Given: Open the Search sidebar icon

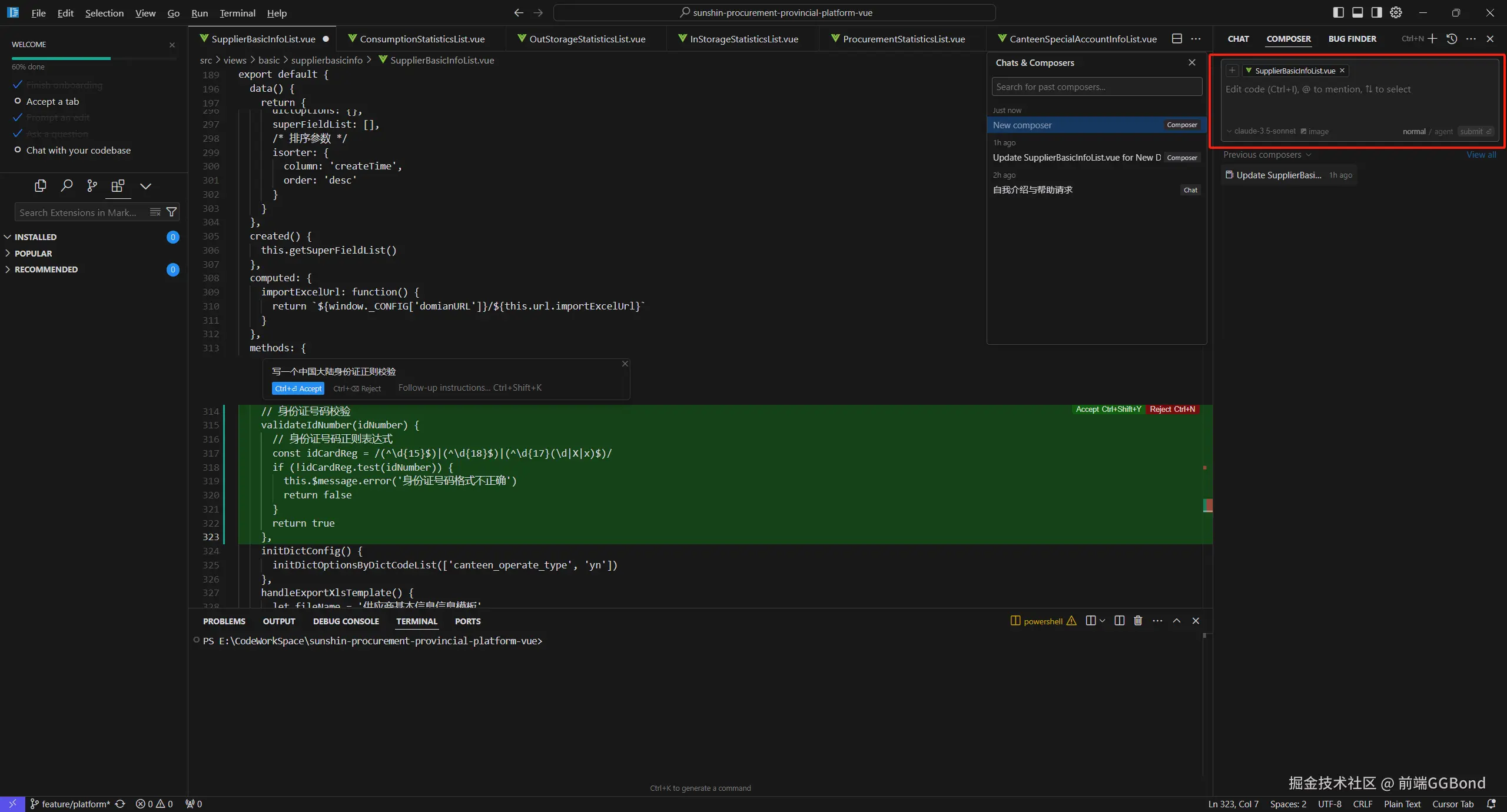Looking at the screenshot, I should pyautogui.click(x=67, y=186).
